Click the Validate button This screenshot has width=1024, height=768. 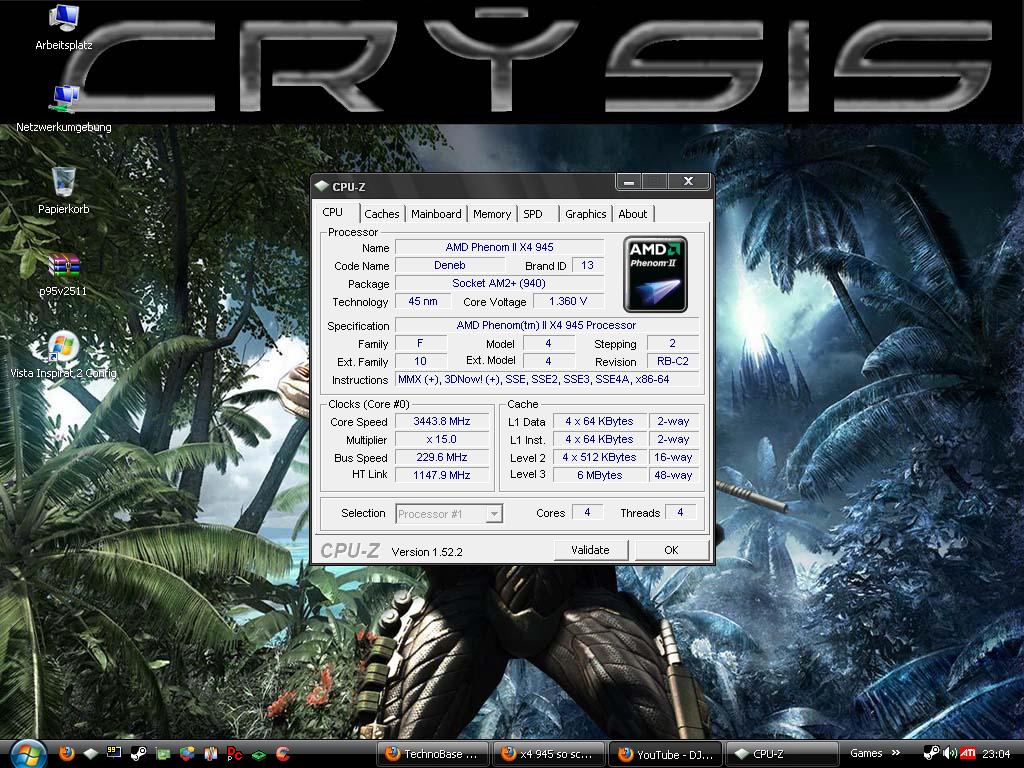[x=590, y=550]
